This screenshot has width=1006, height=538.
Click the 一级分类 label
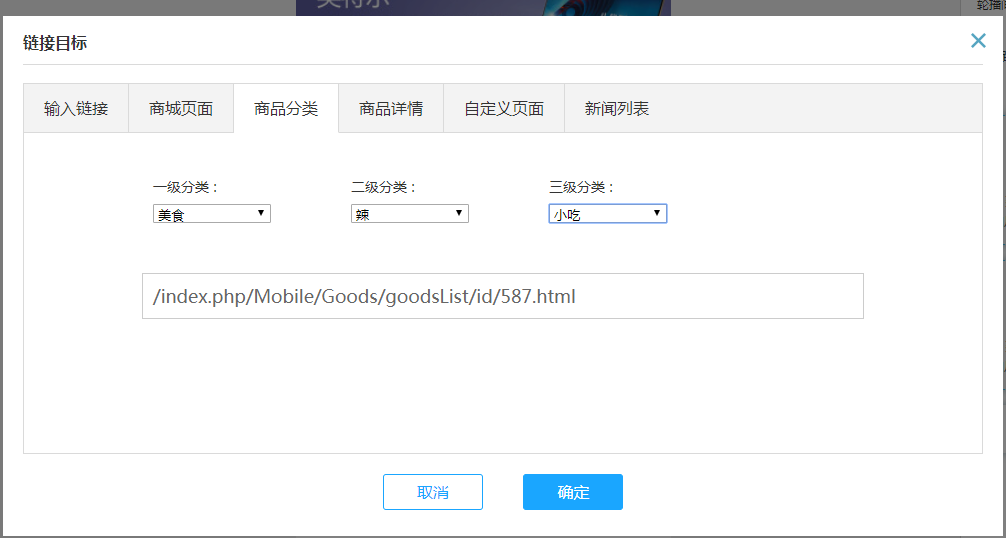click(185, 187)
